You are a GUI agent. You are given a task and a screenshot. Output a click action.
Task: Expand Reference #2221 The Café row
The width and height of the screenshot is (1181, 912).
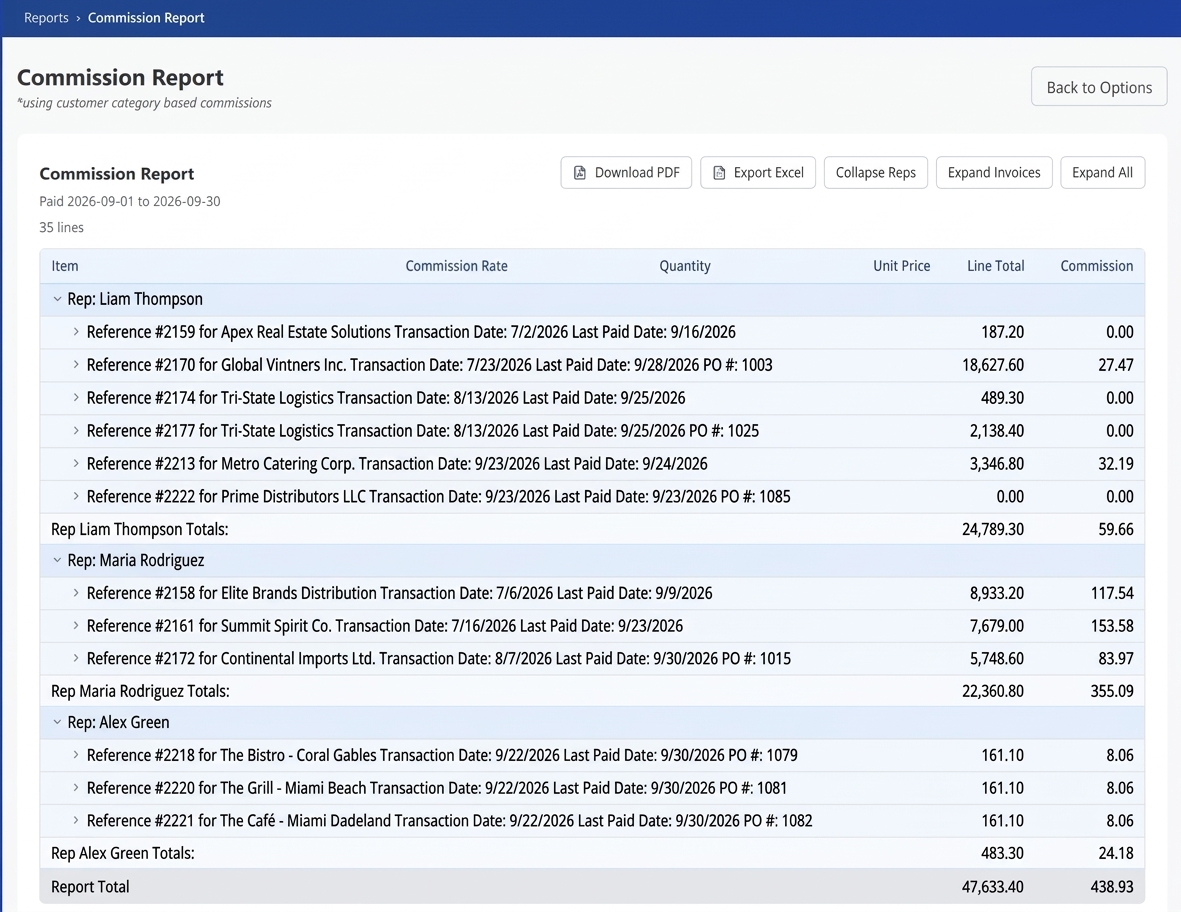(76, 820)
